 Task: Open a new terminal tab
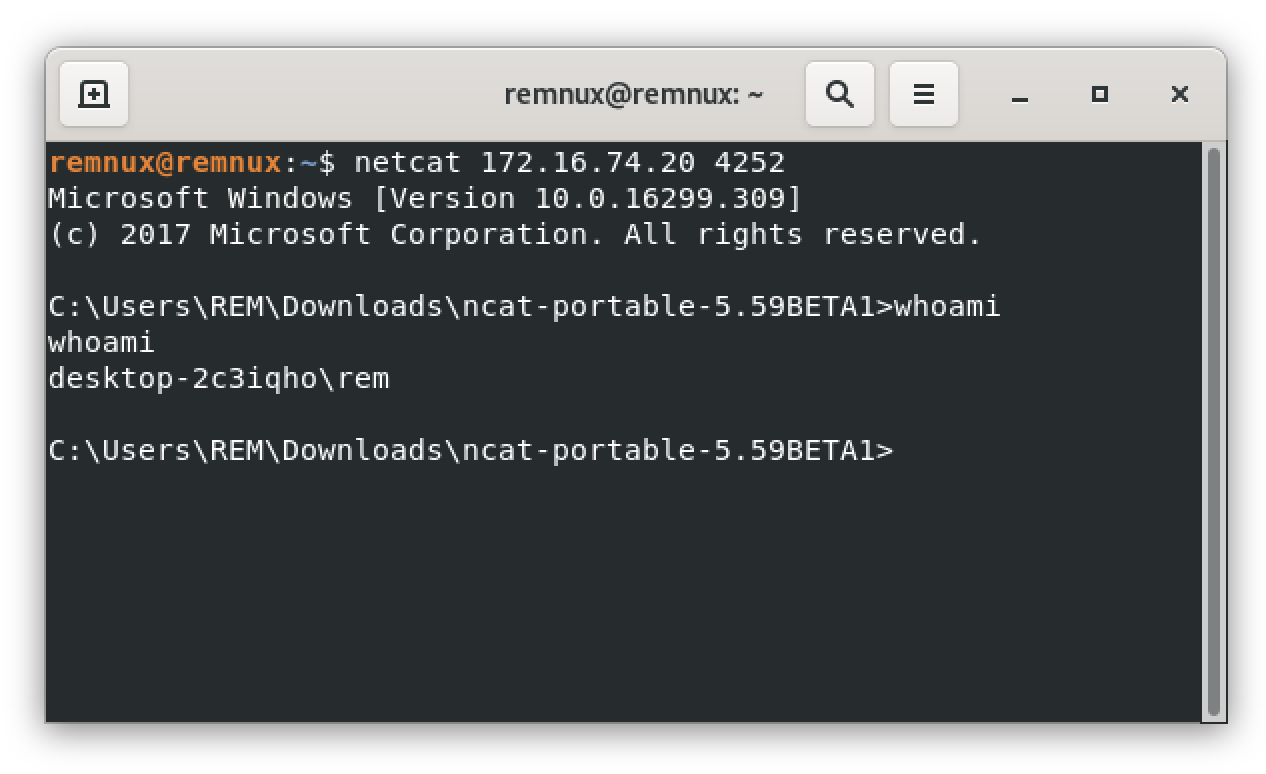pyautogui.click(x=94, y=94)
